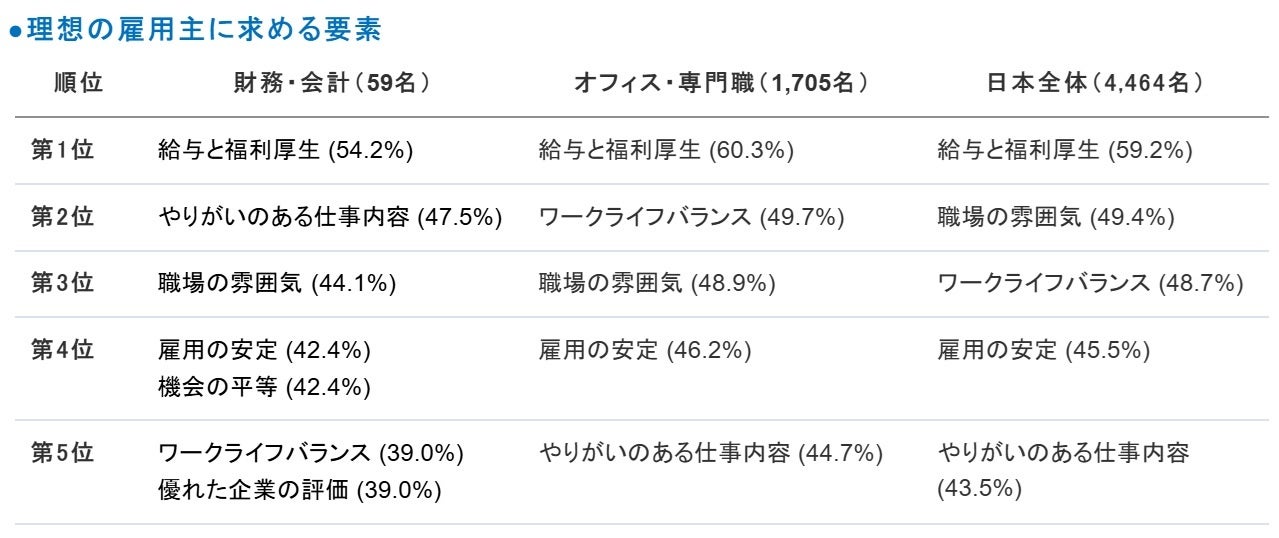The image size is (1279, 538).
Task: Click the 日本全体(4,464名) column header
Action: click(1094, 83)
